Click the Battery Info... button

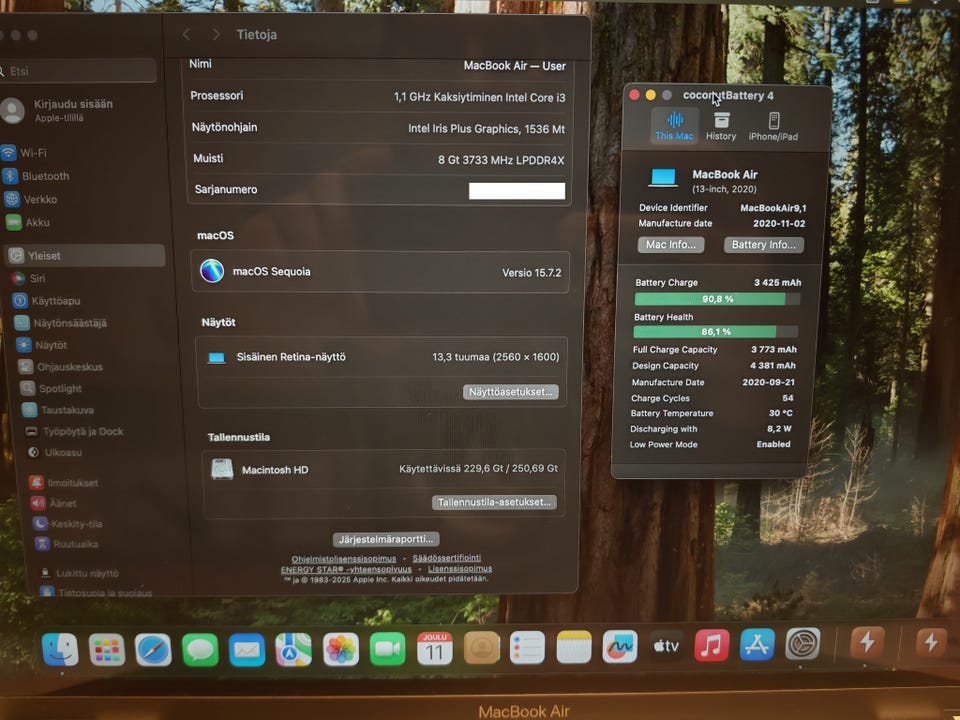pyautogui.click(x=764, y=245)
